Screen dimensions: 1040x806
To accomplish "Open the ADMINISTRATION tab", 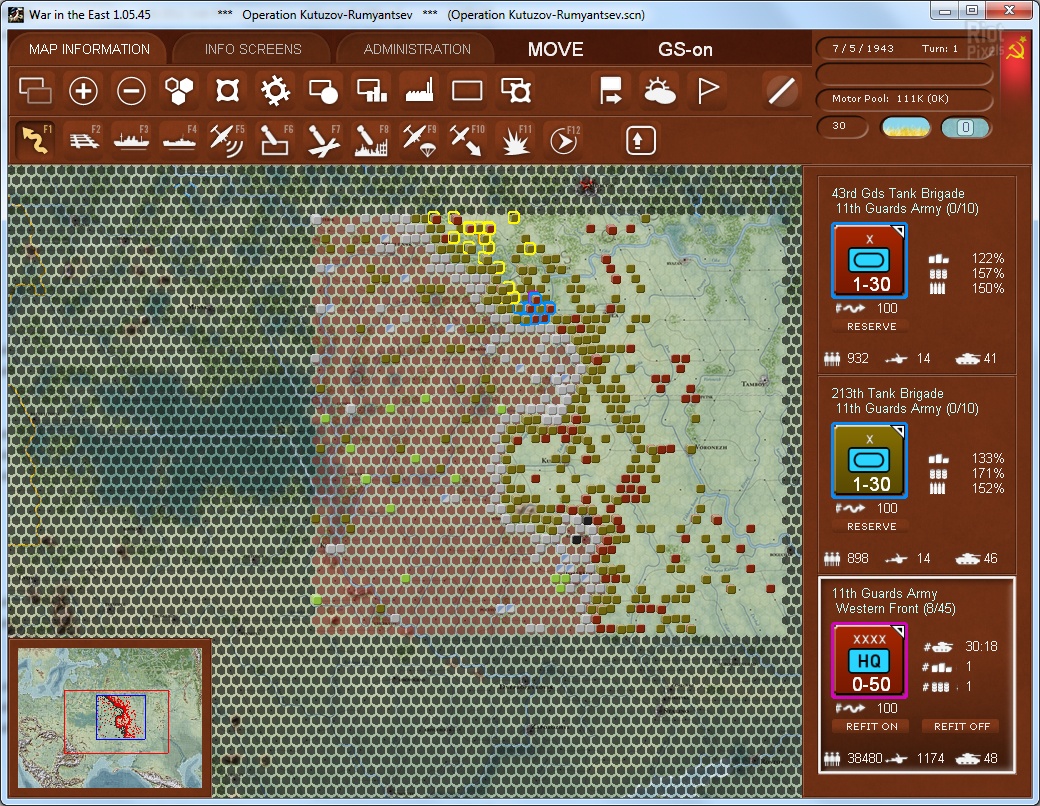I will click(417, 49).
